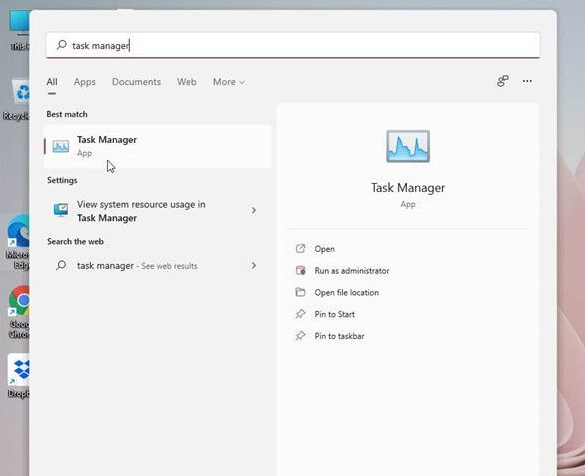This screenshot has width=585, height=476.
Task: Switch to the Apps tab
Action: (85, 82)
